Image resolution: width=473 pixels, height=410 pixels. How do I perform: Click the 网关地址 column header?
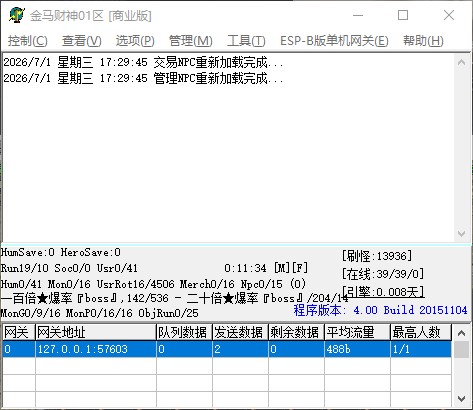(96, 332)
